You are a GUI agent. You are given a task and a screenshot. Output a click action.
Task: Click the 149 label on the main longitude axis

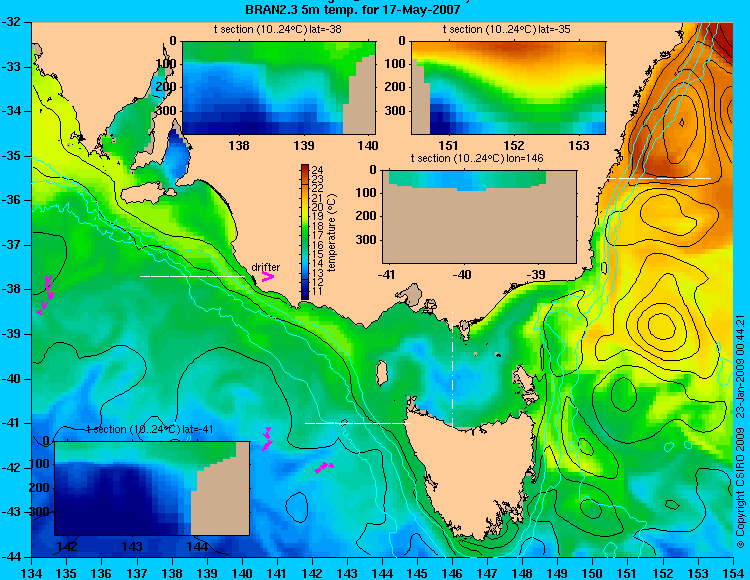(558, 573)
